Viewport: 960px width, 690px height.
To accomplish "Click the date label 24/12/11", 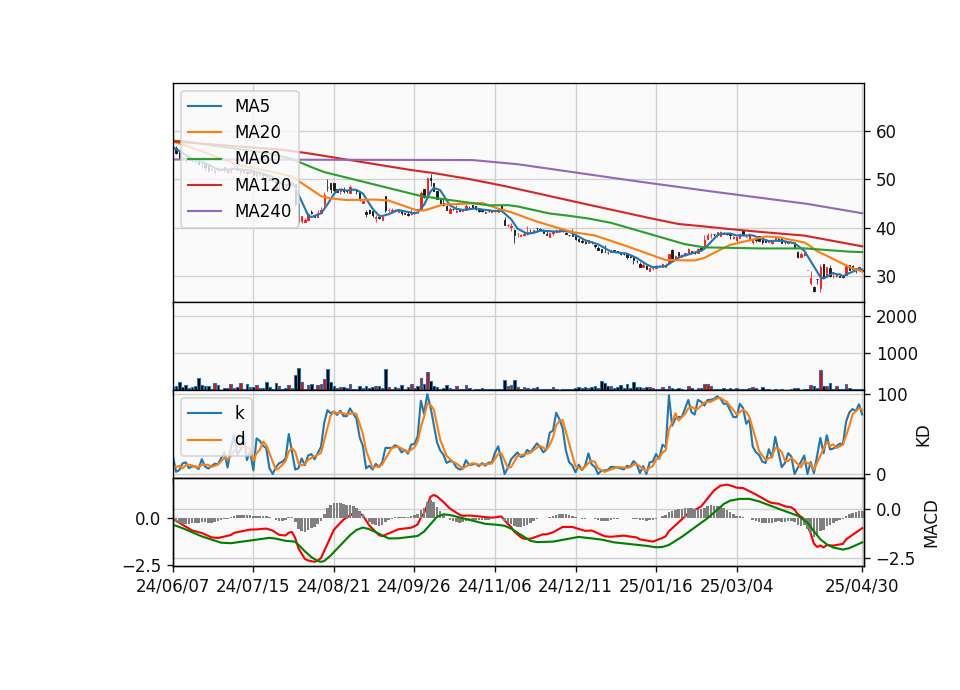I will 575,586.
